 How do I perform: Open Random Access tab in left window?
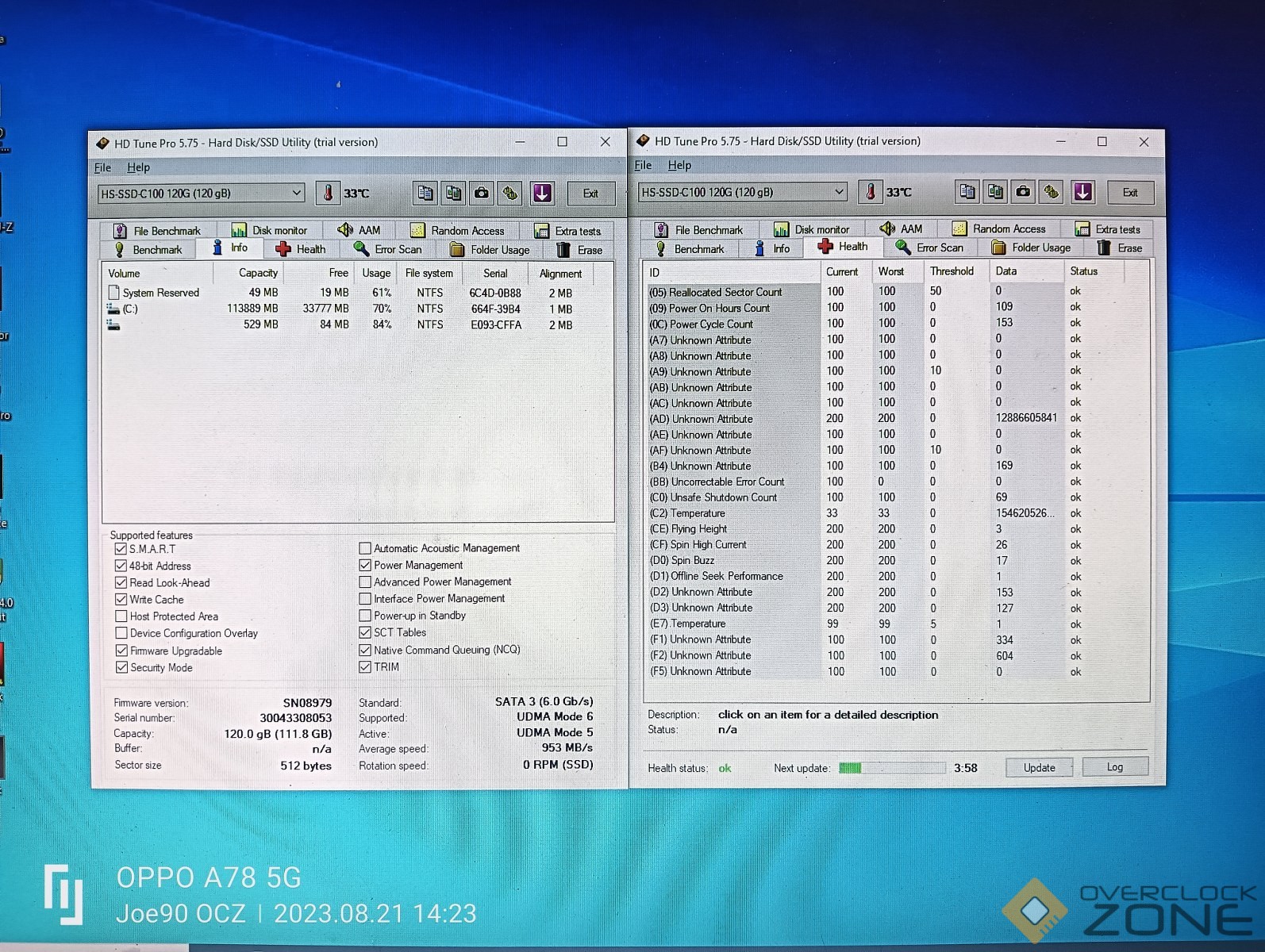coord(457,231)
